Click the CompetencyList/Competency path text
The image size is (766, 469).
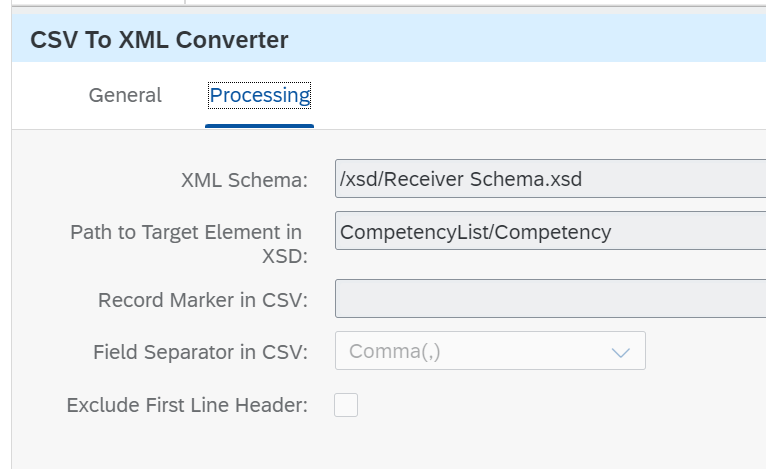pos(475,232)
